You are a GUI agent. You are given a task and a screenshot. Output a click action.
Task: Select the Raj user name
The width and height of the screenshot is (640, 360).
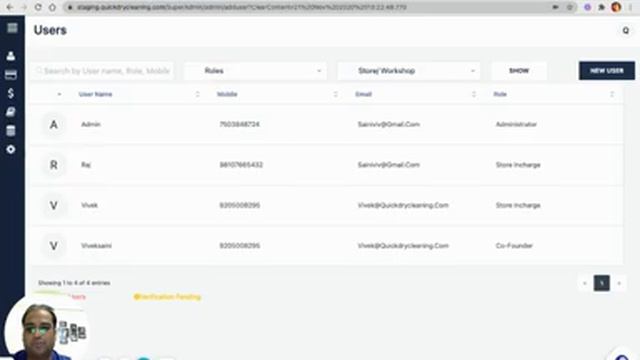[x=86, y=164]
